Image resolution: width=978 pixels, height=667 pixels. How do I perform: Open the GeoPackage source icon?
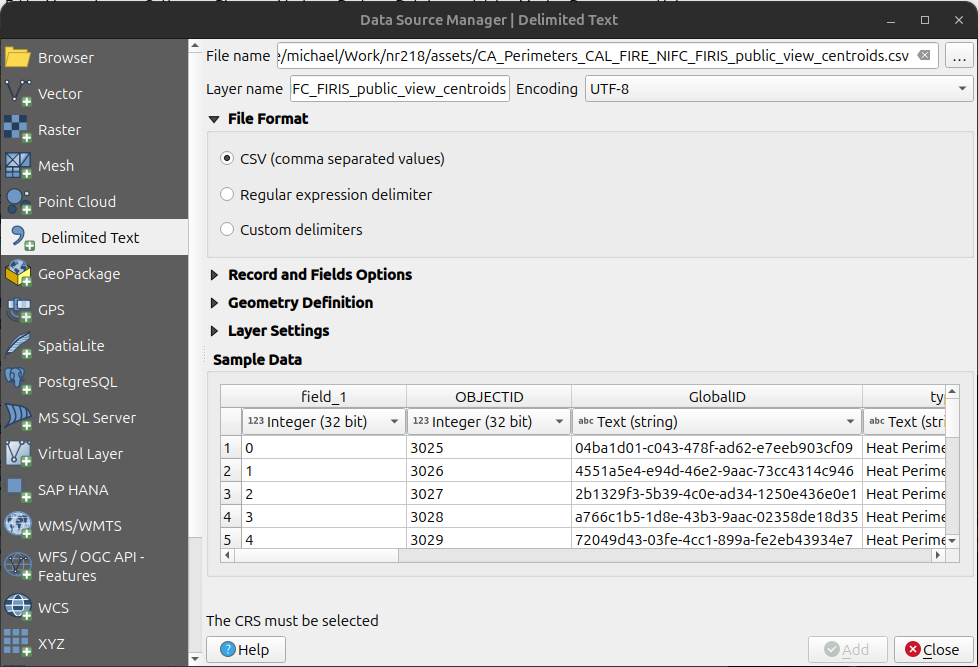[x=18, y=273]
